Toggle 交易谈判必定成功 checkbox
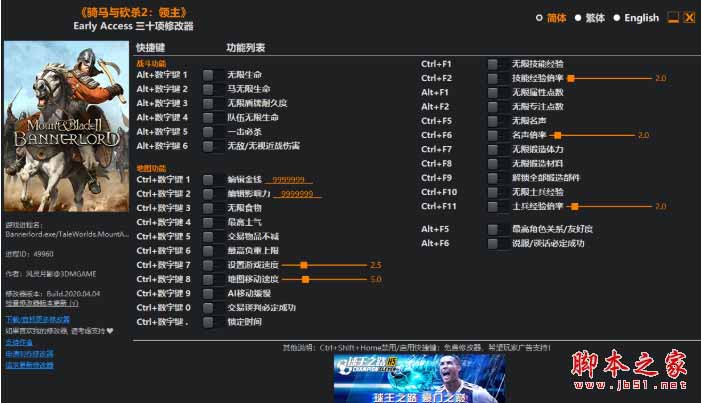This screenshot has width=701, height=403. [208, 308]
